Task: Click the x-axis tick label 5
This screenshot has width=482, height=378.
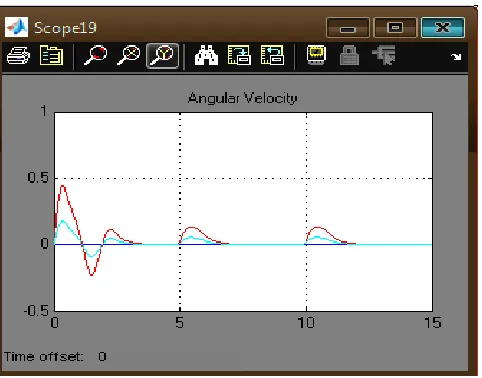Action: (179, 322)
